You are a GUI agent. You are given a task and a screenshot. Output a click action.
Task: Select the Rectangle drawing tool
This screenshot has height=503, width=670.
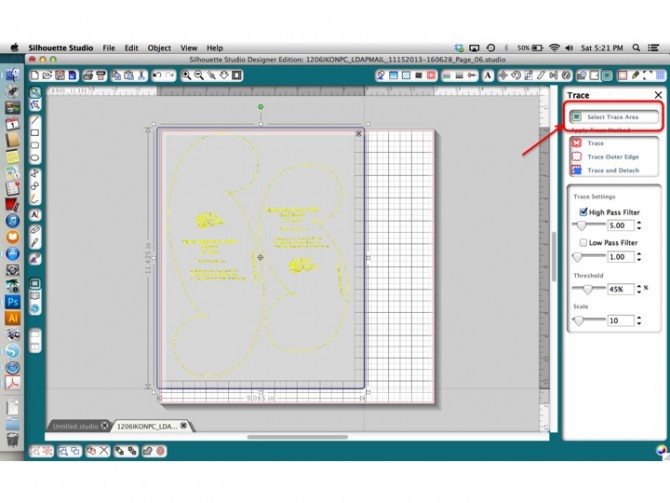[x=35, y=133]
